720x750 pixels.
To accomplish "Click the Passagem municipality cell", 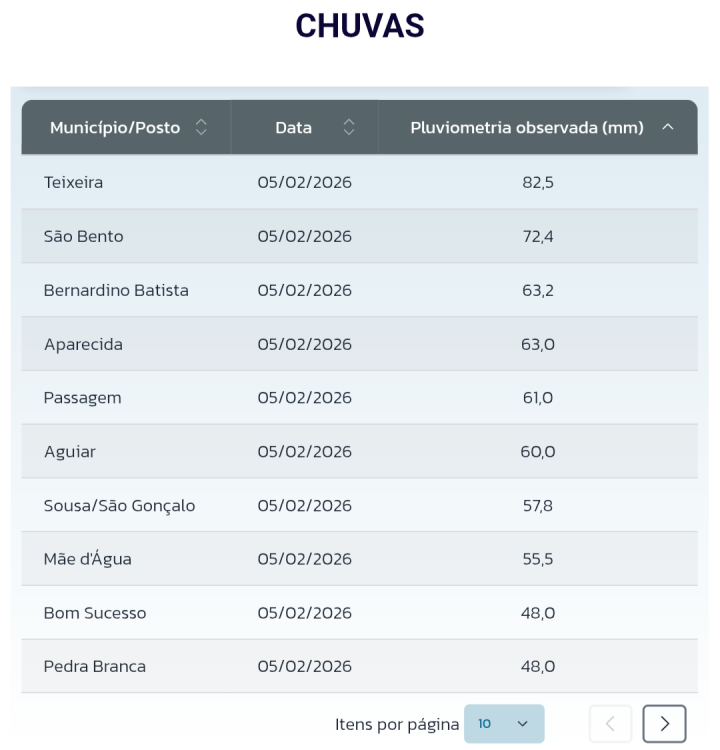I will [83, 398].
